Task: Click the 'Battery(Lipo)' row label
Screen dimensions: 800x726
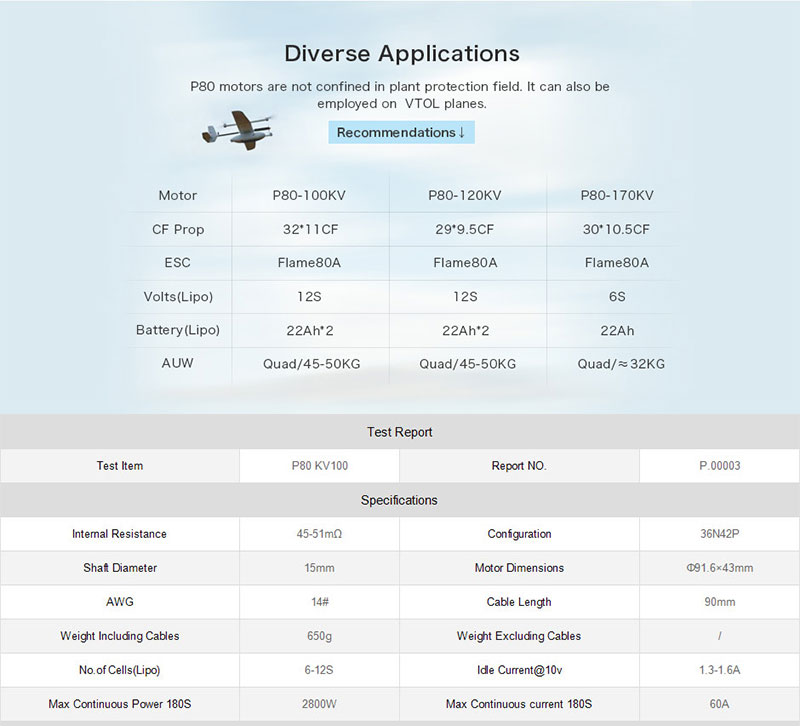Action: (178, 330)
